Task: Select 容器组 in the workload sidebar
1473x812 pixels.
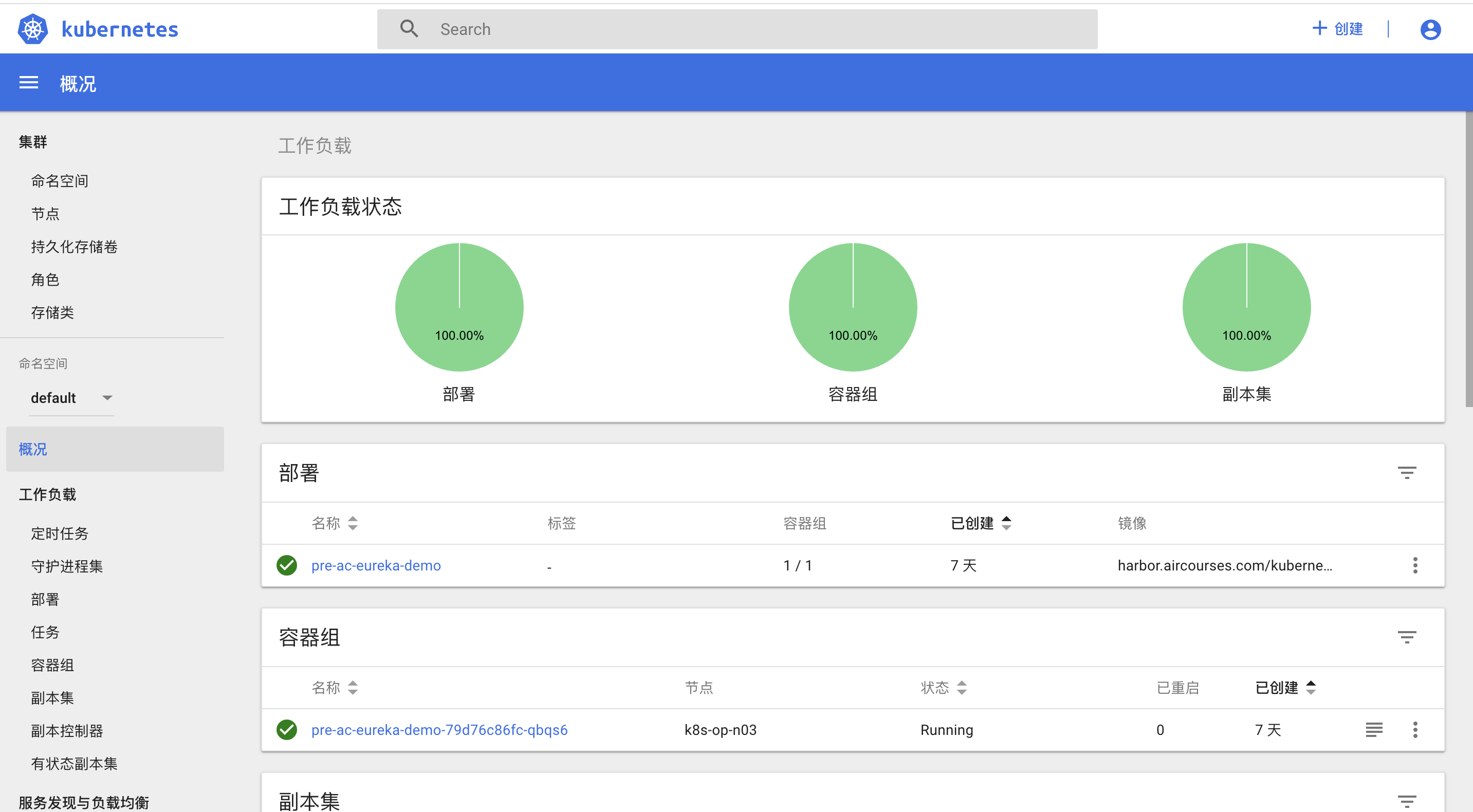Action: tap(52, 665)
